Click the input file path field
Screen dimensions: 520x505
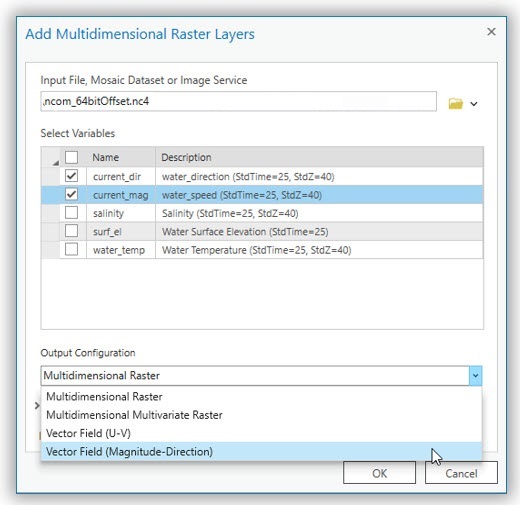point(238,101)
